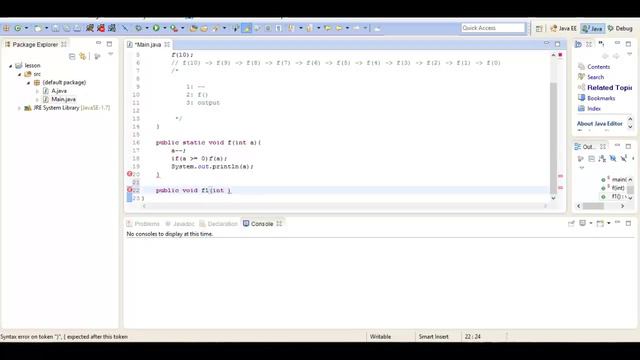Toggle Link with Editor in Package Explorer
This screenshot has width=640, height=360.
pyautogui.click(x=83, y=56)
